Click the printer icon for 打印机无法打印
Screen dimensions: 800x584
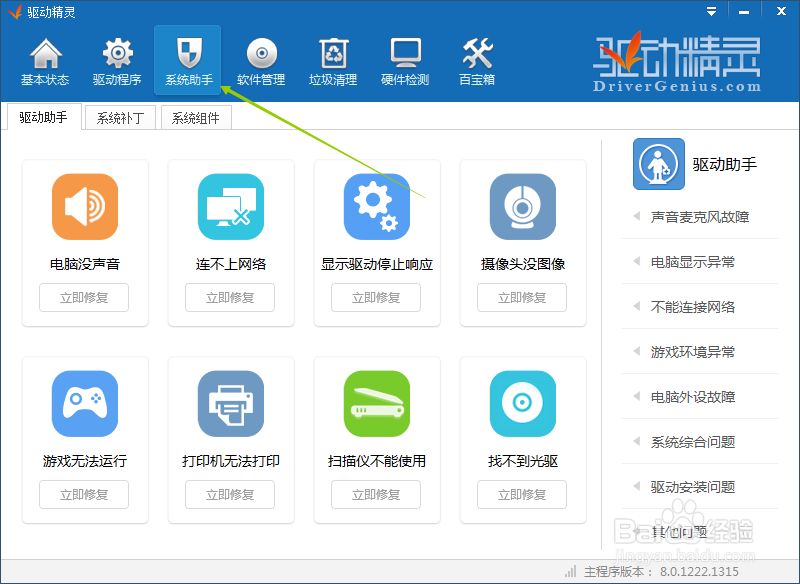229,403
